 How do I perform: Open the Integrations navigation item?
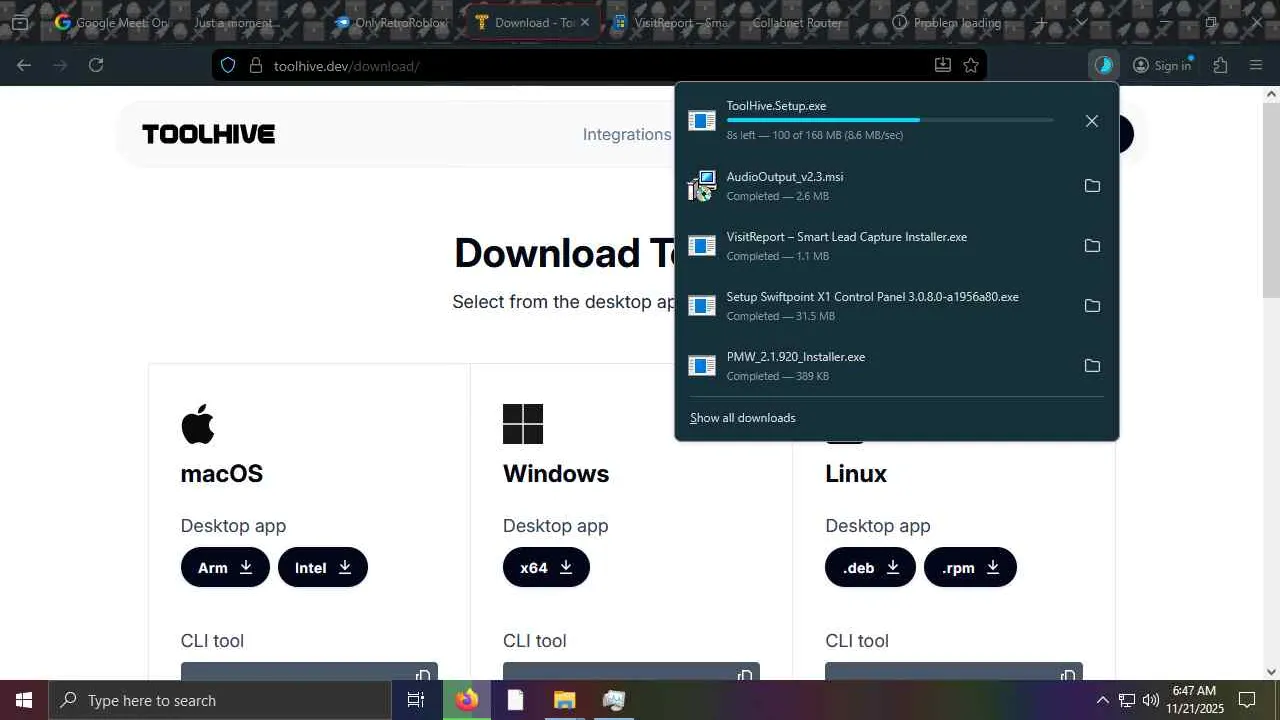click(x=627, y=134)
